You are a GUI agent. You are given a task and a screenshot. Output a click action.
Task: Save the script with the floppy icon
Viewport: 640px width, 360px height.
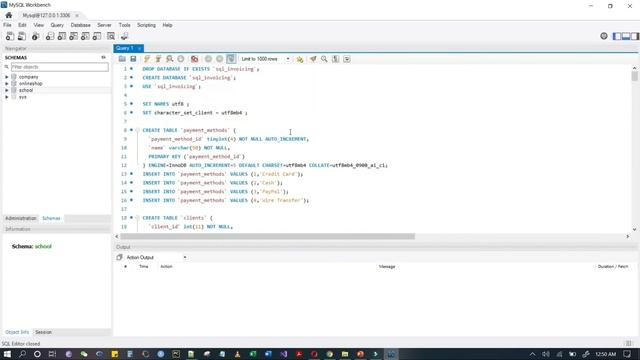[x=133, y=59]
